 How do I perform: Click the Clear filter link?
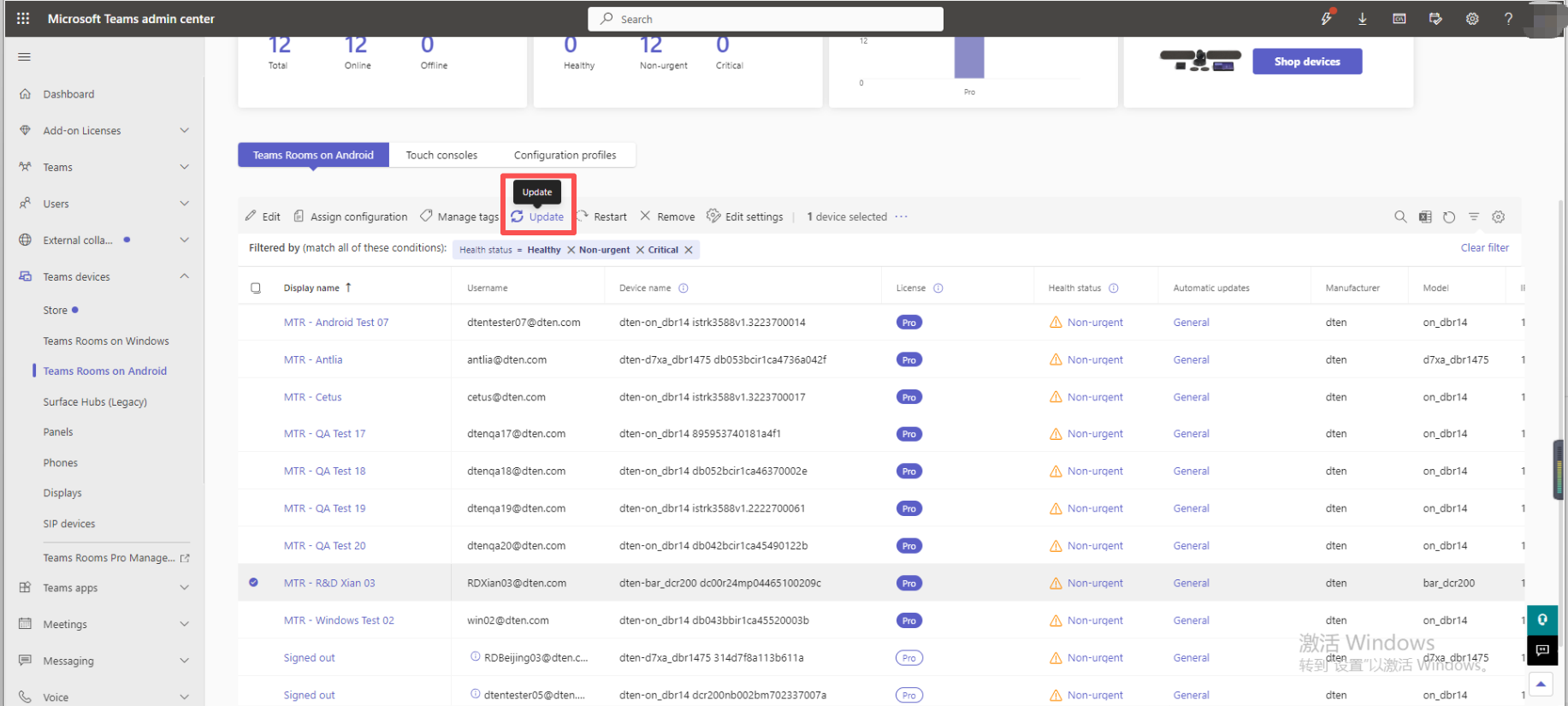1485,248
